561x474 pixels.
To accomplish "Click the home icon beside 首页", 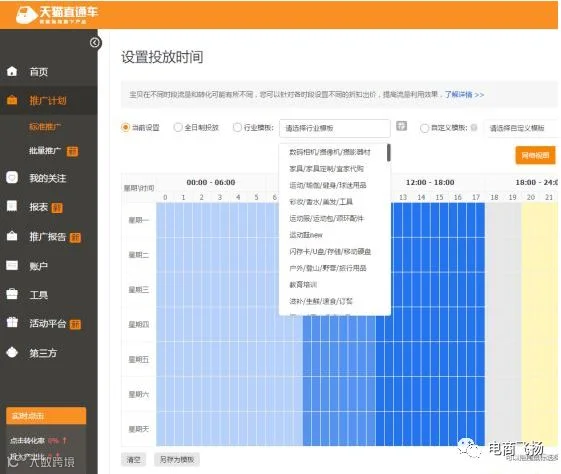I will (x=12, y=71).
